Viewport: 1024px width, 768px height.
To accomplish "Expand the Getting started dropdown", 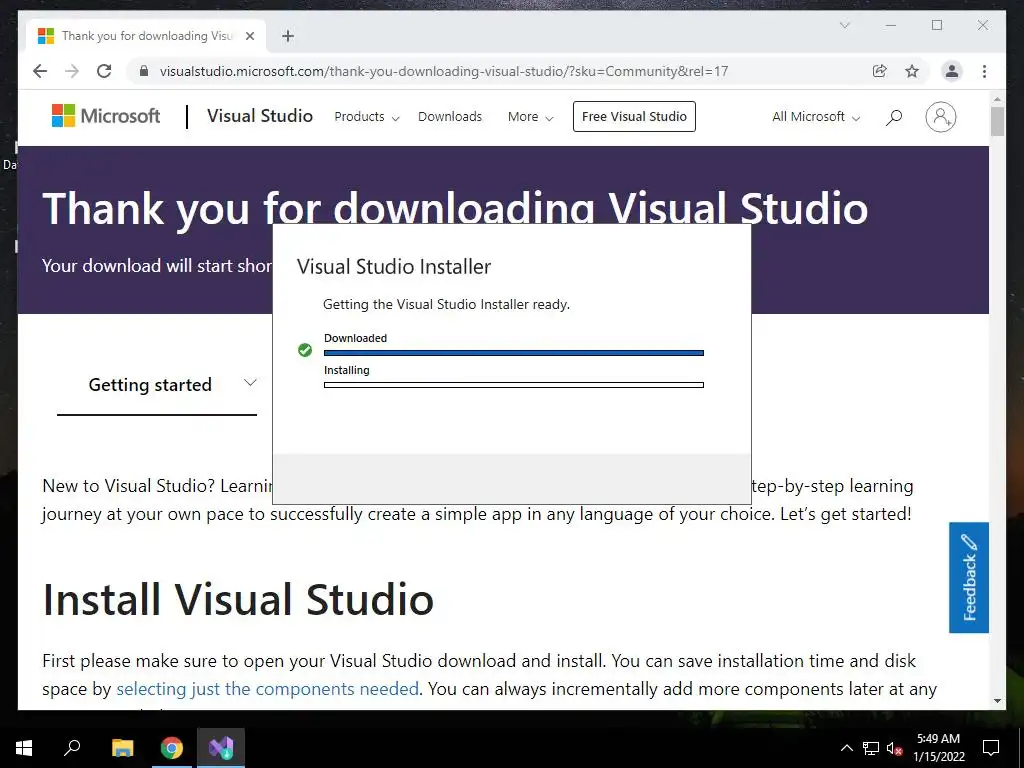I will (x=157, y=385).
